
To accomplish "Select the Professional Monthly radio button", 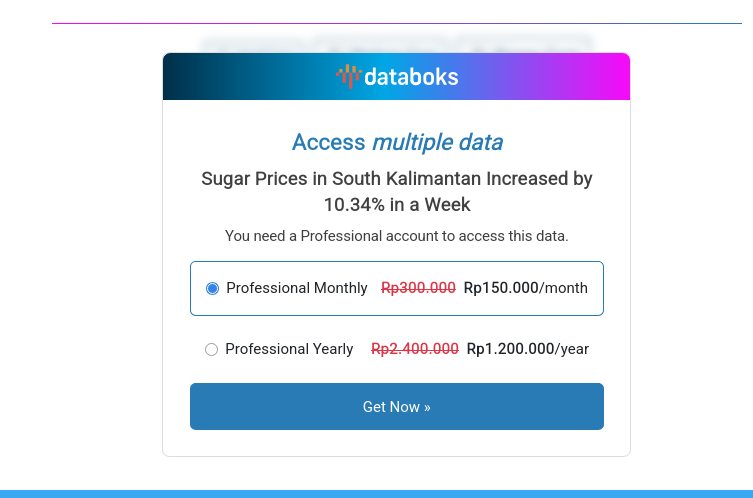I will (x=212, y=289).
